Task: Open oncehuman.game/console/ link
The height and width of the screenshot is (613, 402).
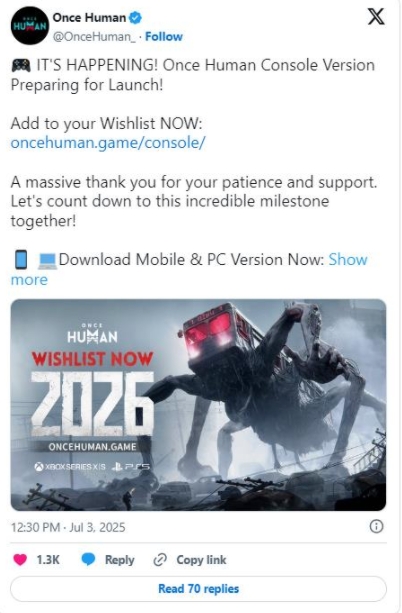Action: pos(108,143)
